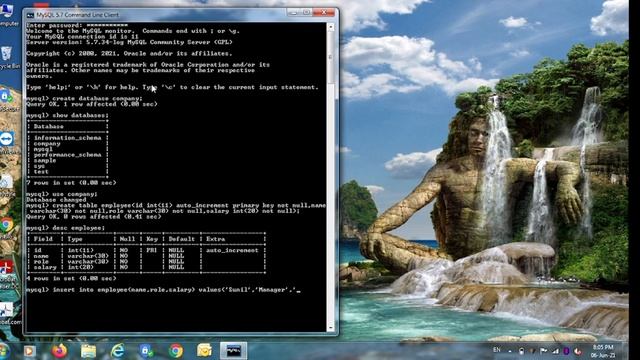This screenshot has height=360, width=640.
Task: Click the '7 rows in set' result line
Action: [71, 183]
